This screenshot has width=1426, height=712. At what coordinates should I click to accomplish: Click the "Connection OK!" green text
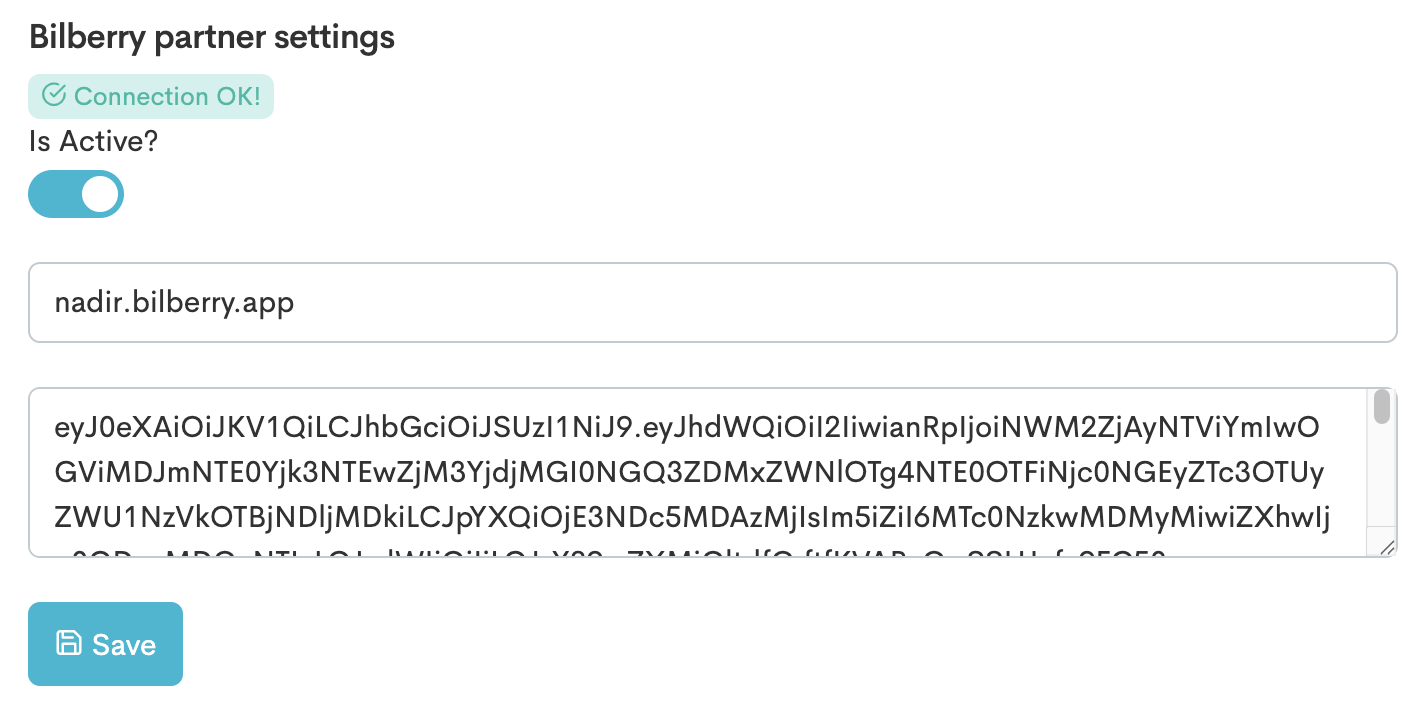pos(167,97)
